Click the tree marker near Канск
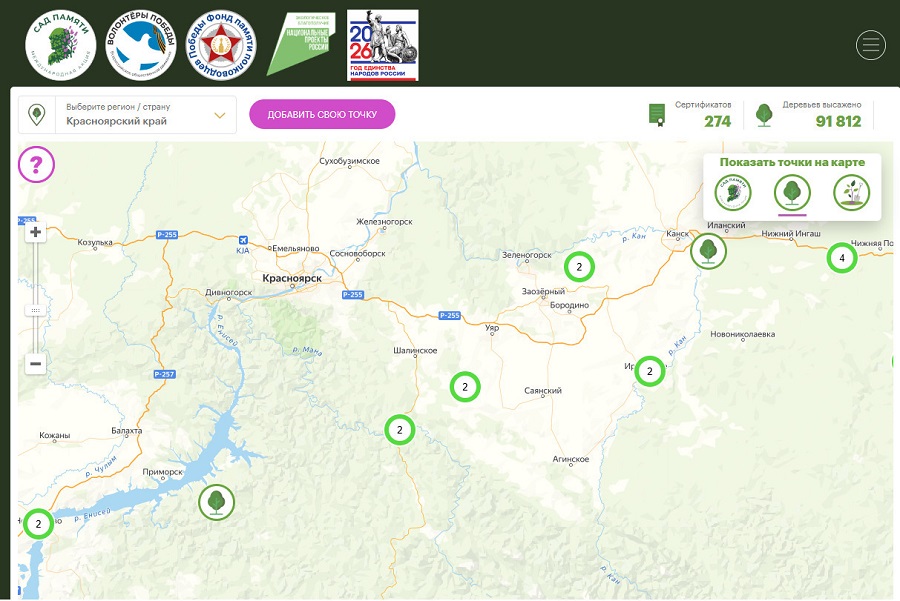 click(708, 250)
